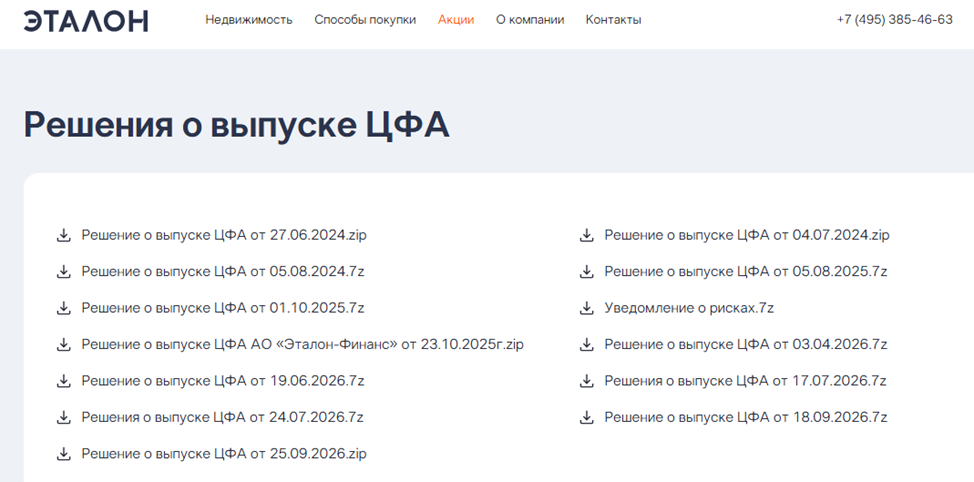Download Решения о выпуске ЦФА от 24.07.2026.7z
974x482 pixels.
222,417
